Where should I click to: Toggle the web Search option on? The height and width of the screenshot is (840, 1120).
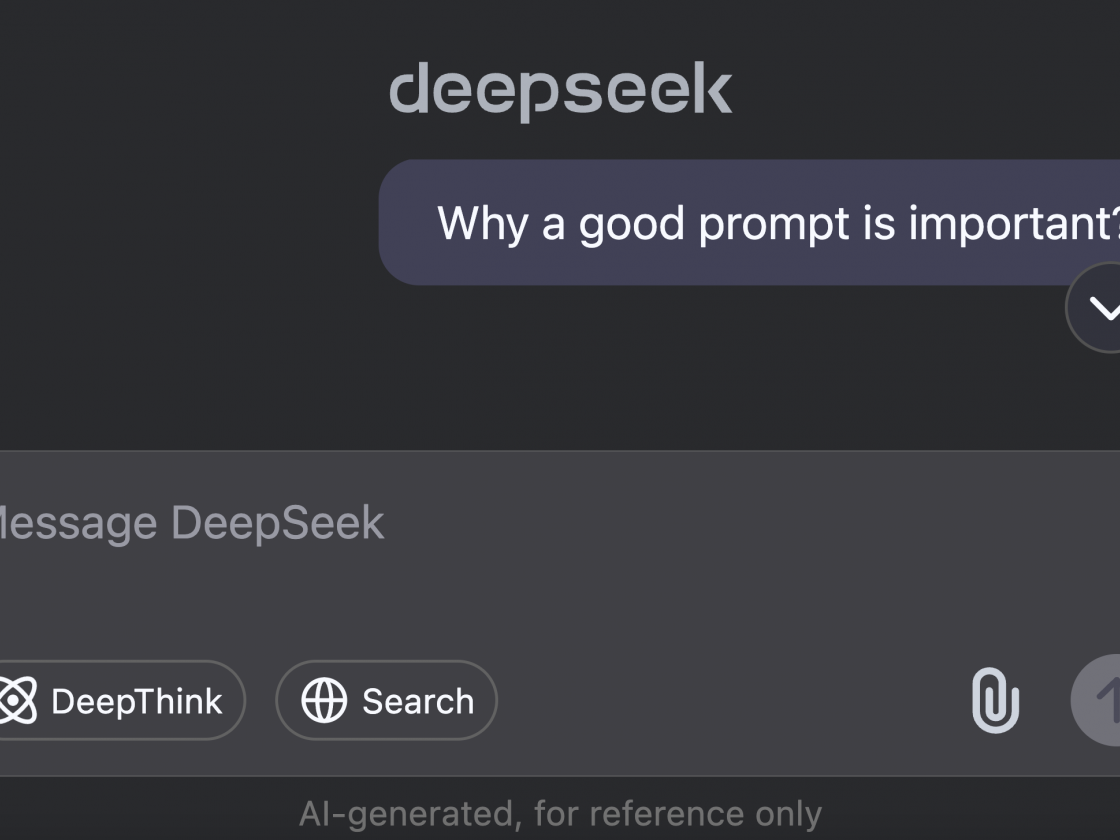coord(386,700)
